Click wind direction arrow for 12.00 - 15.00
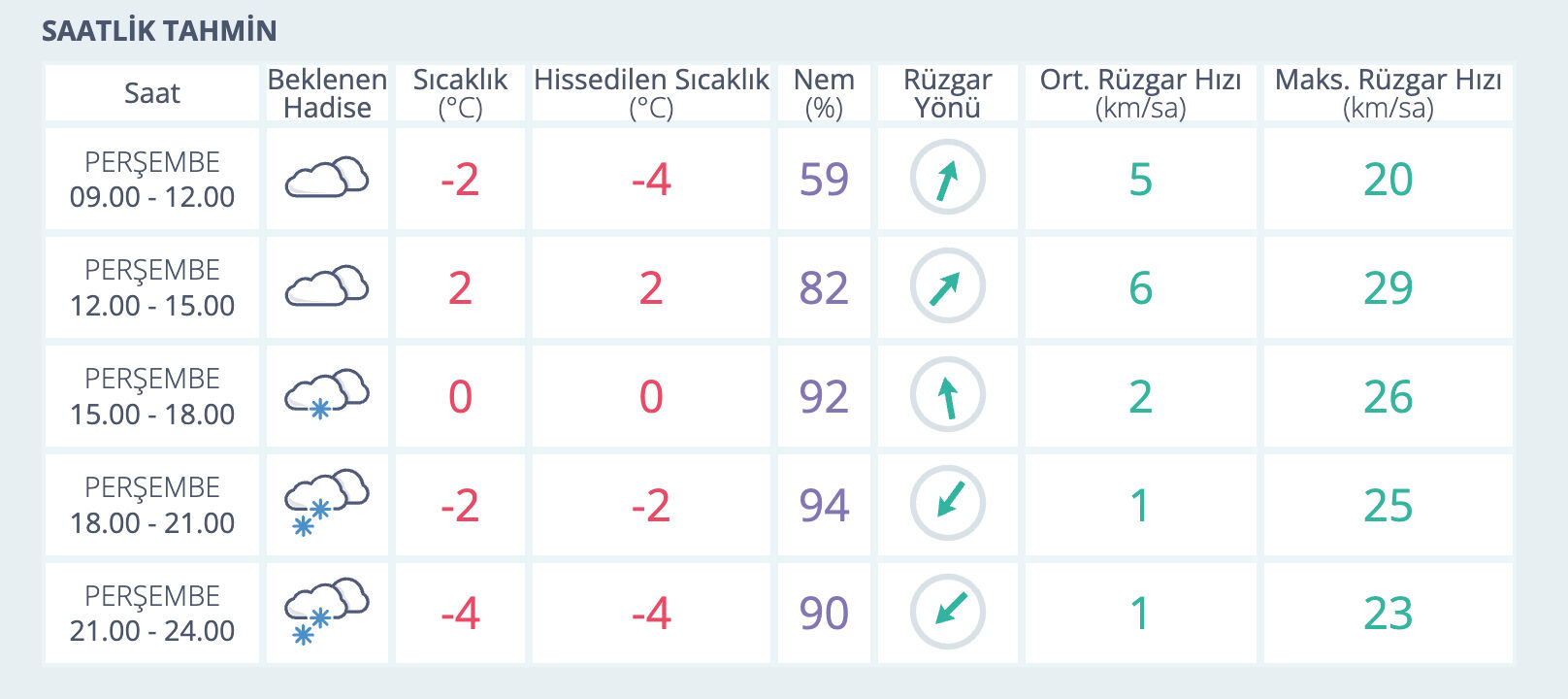The image size is (1568, 699). coord(947,287)
